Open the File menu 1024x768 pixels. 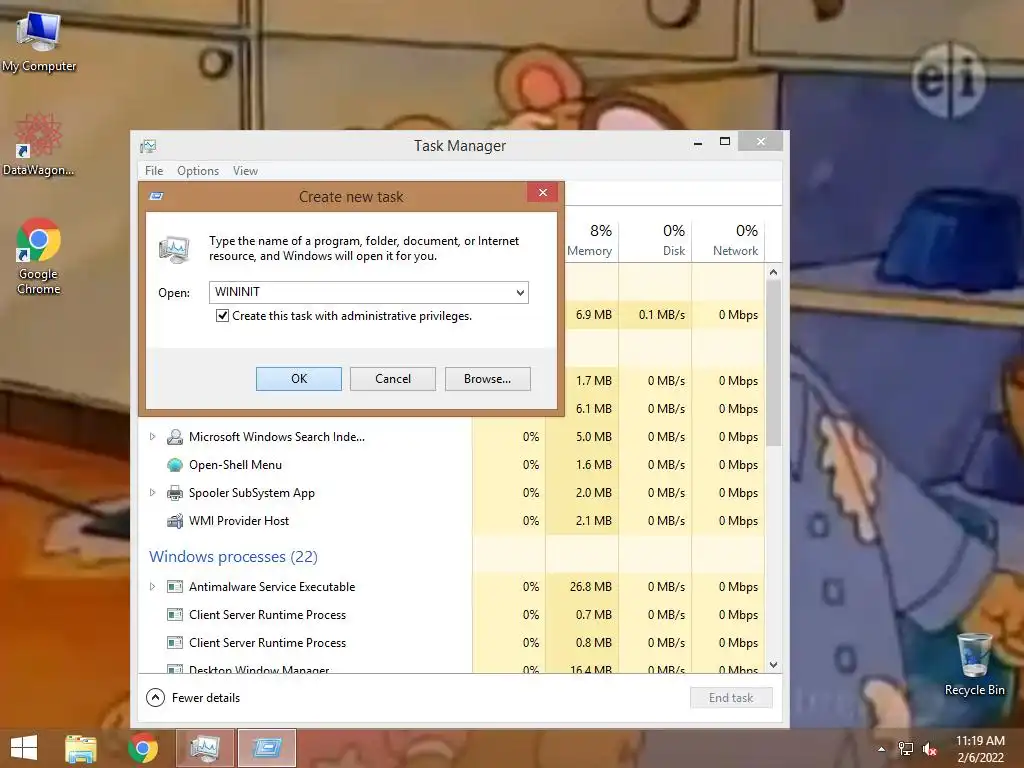point(154,170)
